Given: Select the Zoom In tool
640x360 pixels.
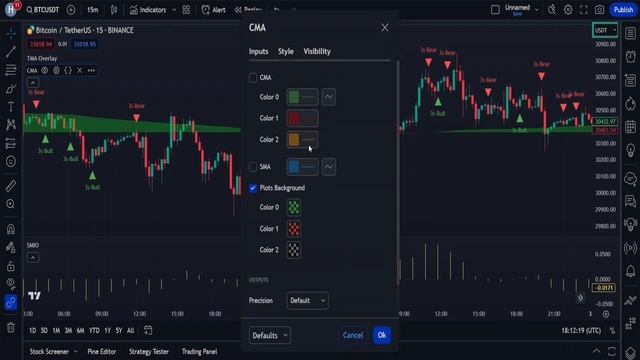Looking at the screenshot, I should click(11, 204).
